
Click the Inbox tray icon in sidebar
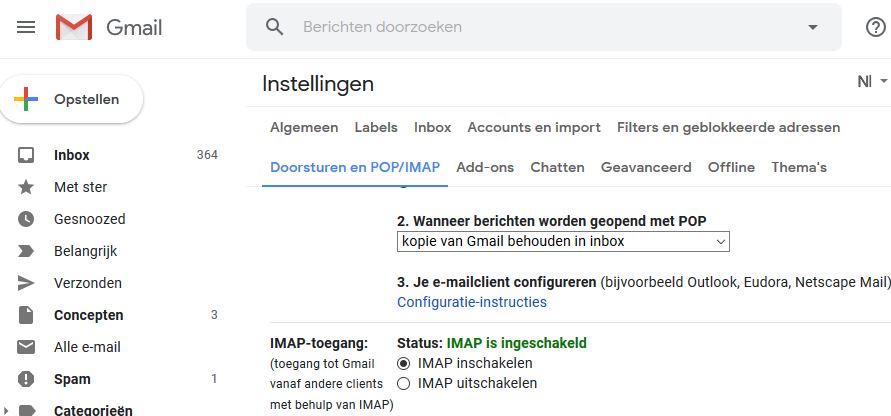click(x=26, y=155)
